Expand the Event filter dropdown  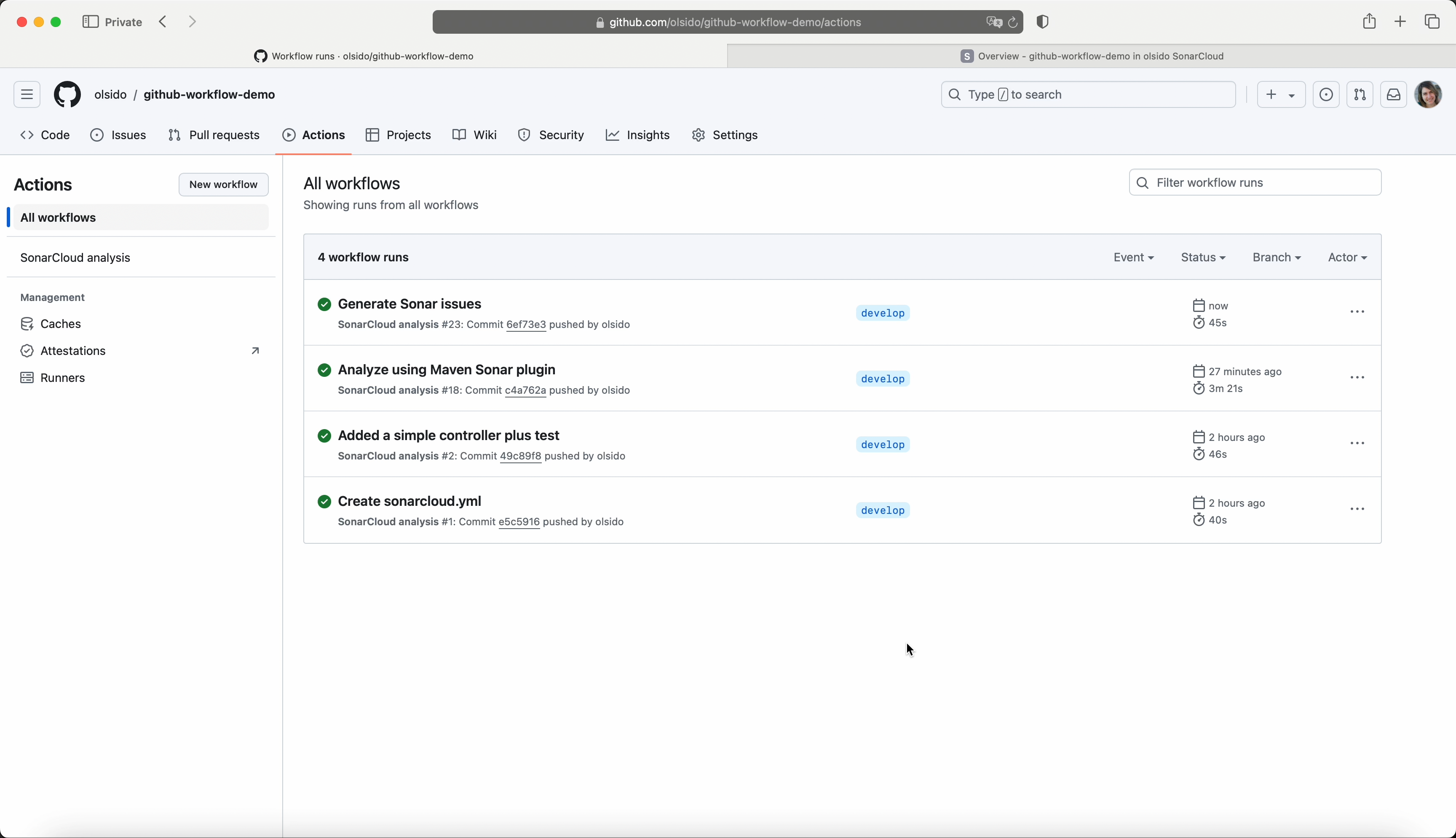pos(1133,257)
